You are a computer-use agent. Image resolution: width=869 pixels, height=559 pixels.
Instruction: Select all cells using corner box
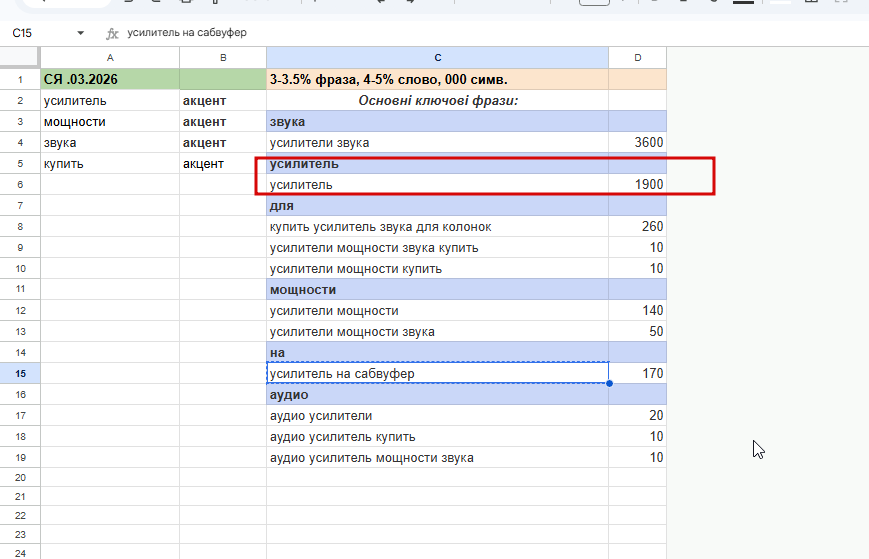pyautogui.click(x=20, y=57)
